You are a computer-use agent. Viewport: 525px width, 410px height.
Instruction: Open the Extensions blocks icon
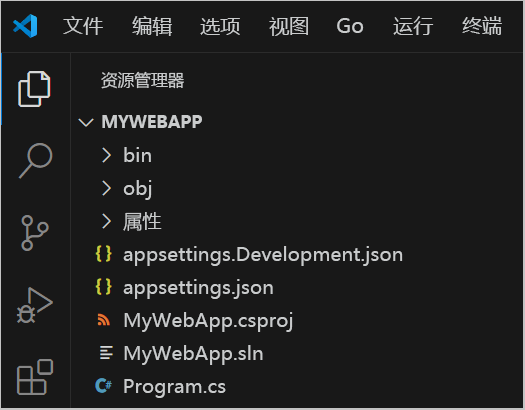coord(35,377)
